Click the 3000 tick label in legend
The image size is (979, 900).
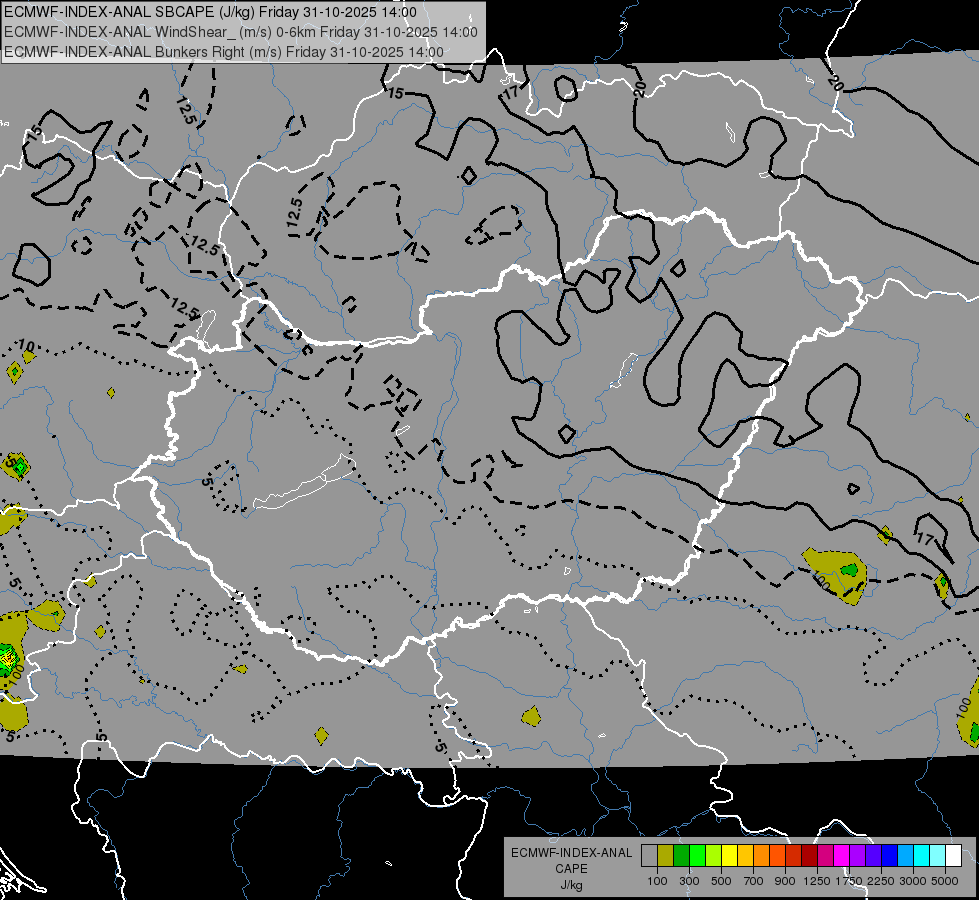tap(913, 881)
